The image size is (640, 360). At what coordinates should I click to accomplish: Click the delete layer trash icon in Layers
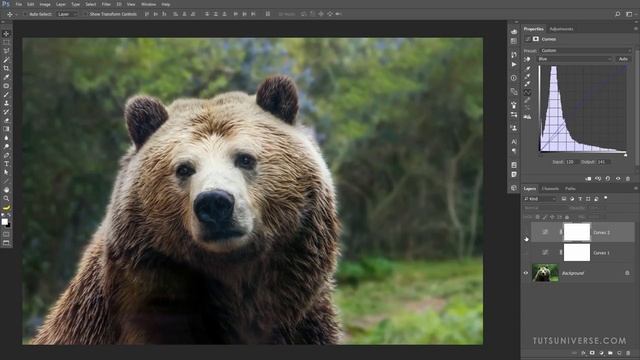pyautogui.click(x=628, y=353)
